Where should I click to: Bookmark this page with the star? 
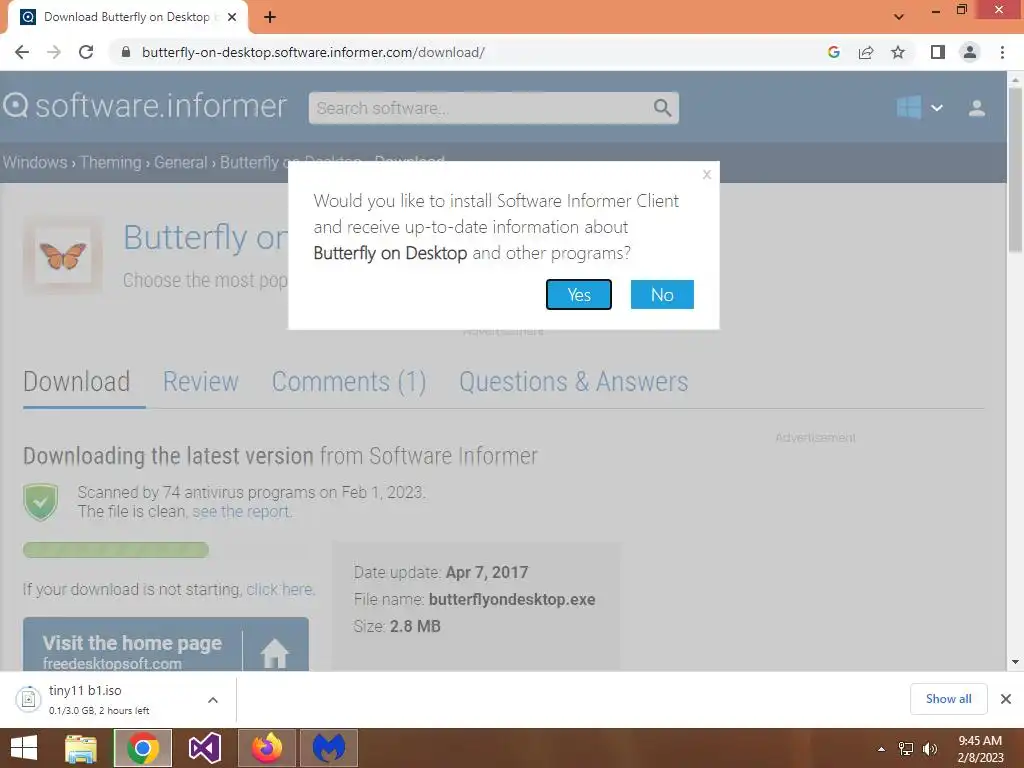[x=898, y=52]
